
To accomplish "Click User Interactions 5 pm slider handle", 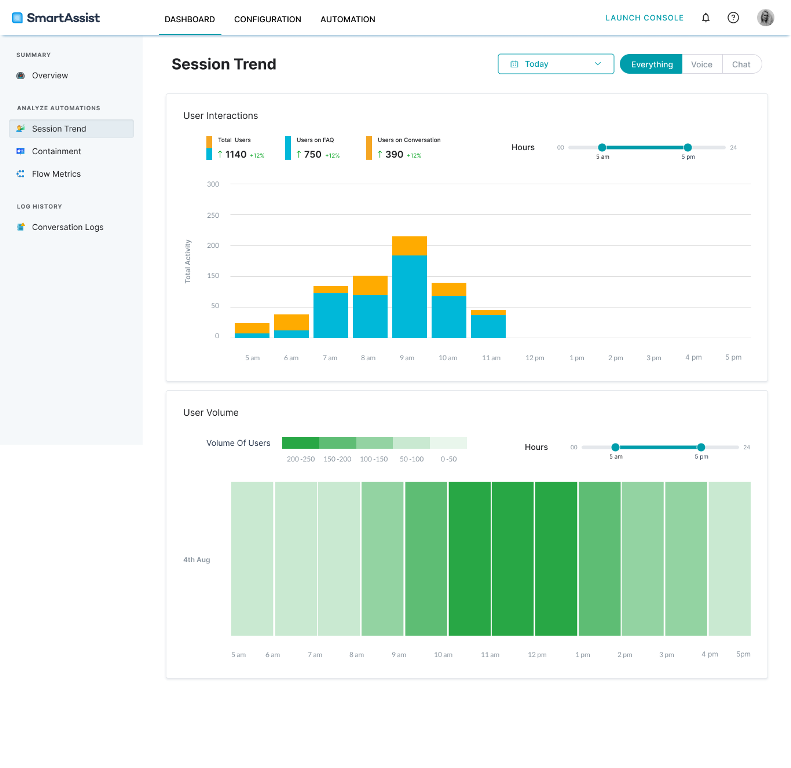I will pyautogui.click(x=688, y=147).
